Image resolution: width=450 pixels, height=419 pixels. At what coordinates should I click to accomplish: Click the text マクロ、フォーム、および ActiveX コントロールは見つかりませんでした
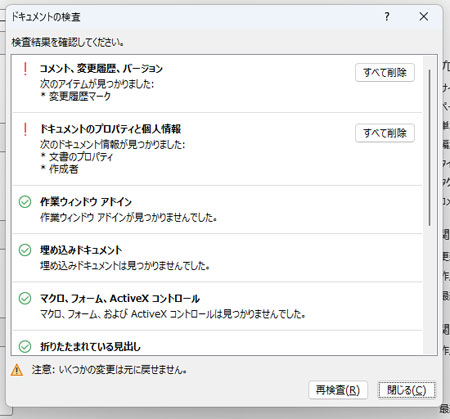(x=173, y=314)
